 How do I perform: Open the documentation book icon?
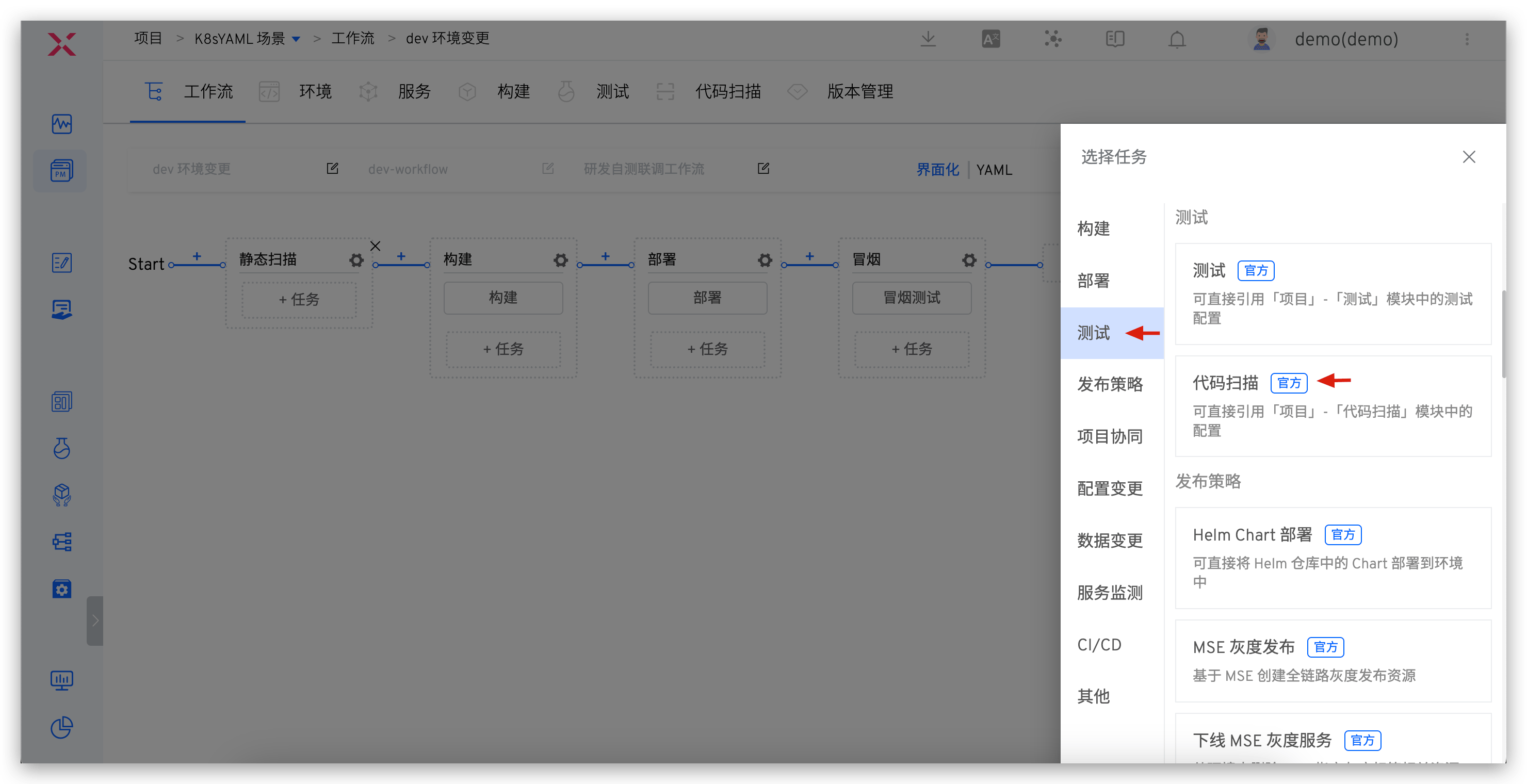1114,39
